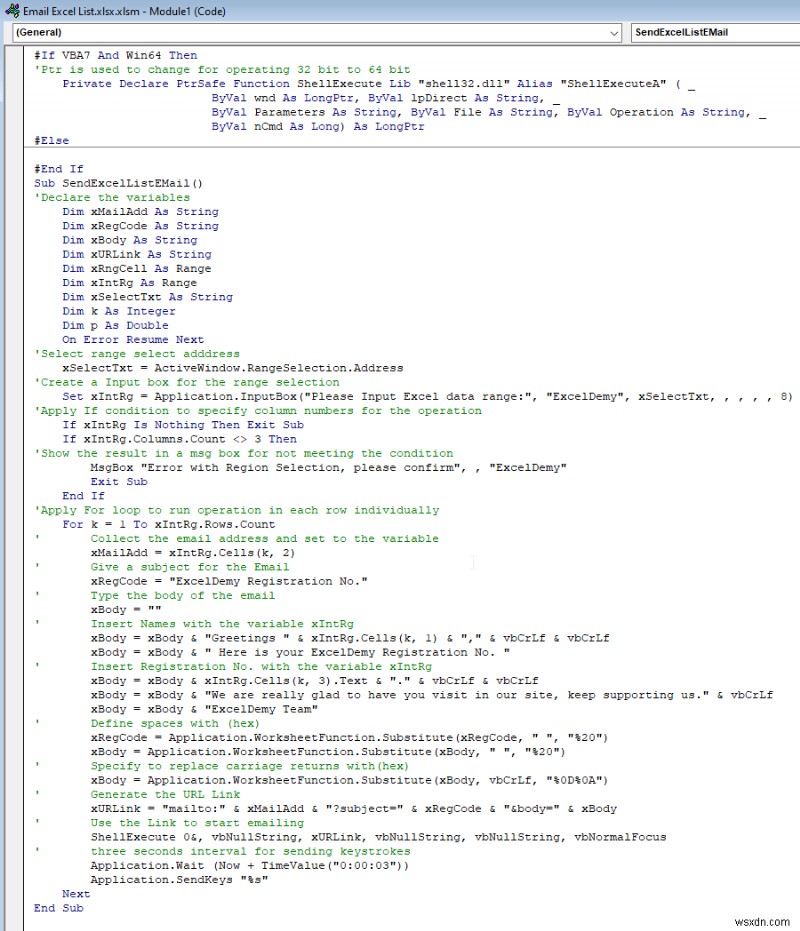Image resolution: width=800 pixels, height=931 pixels.
Task: Click the 'For k = 1 To xIntRg.Rows.Count' line
Action: (x=167, y=524)
